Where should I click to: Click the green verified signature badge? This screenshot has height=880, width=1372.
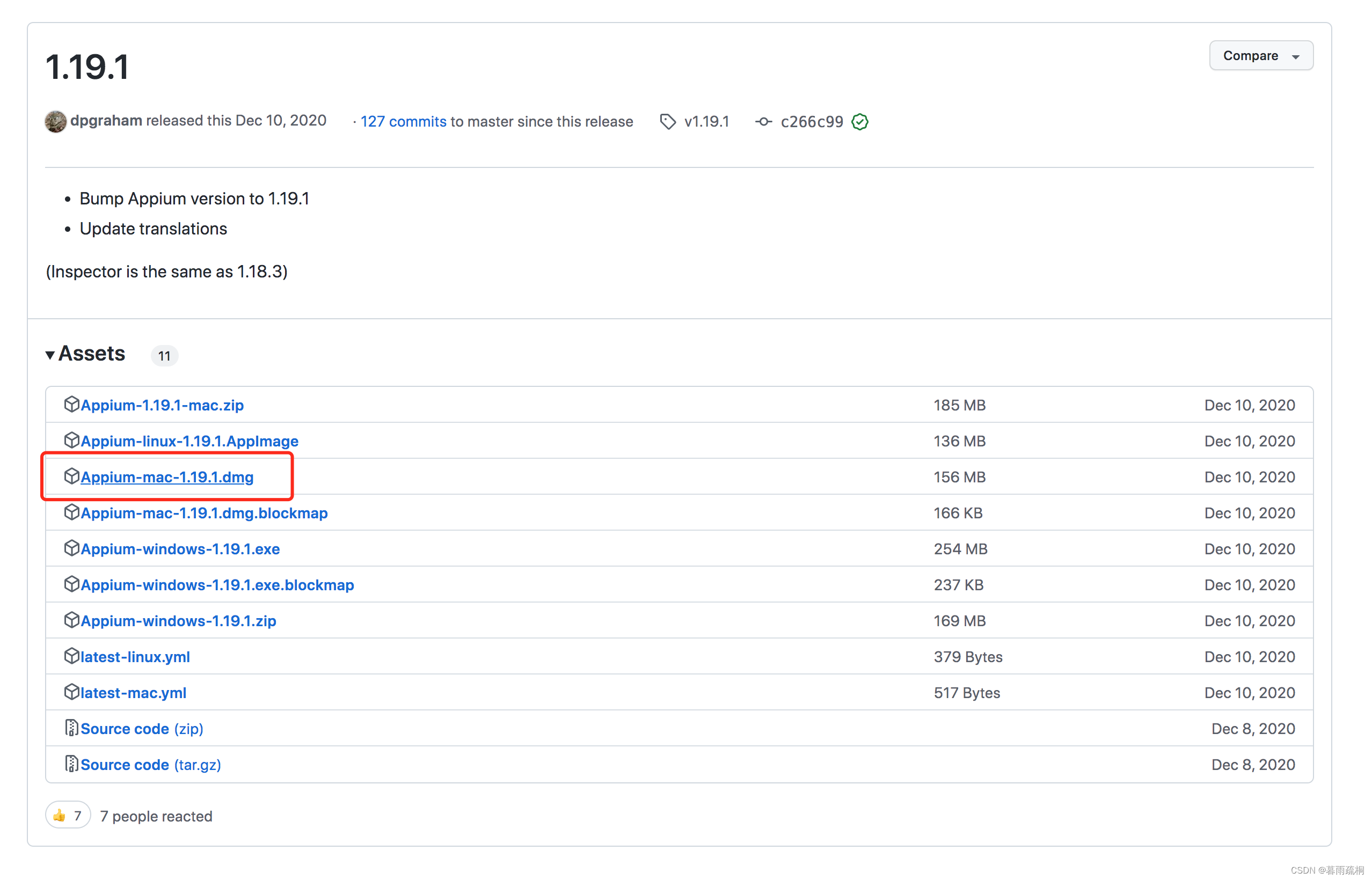(859, 121)
